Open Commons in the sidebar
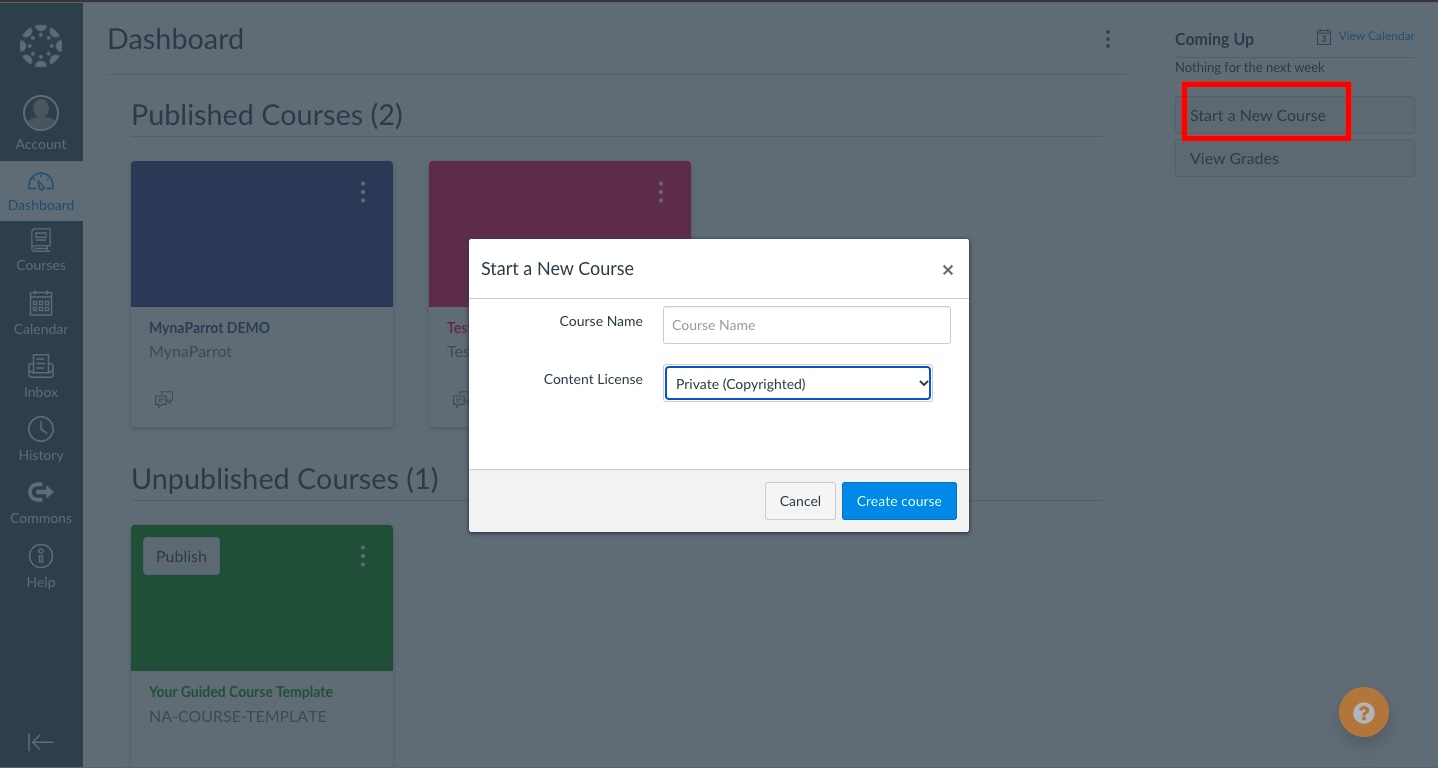 [x=41, y=503]
